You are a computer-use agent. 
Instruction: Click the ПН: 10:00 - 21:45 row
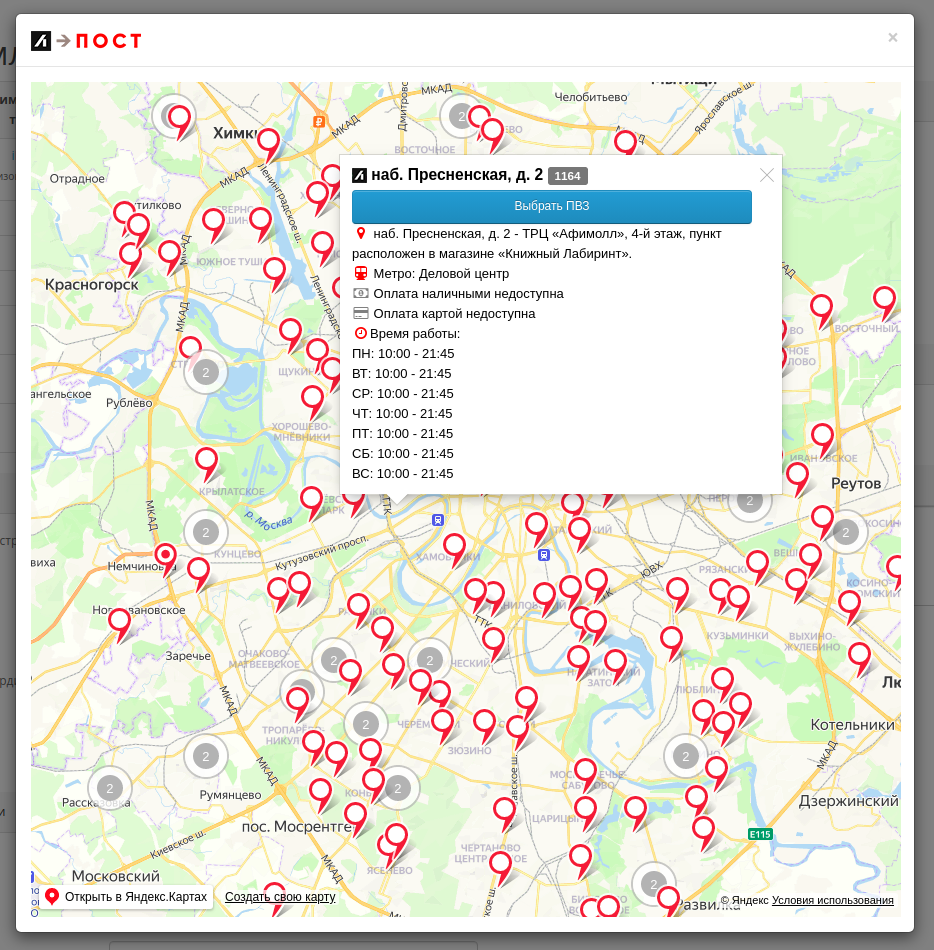tap(403, 353)
